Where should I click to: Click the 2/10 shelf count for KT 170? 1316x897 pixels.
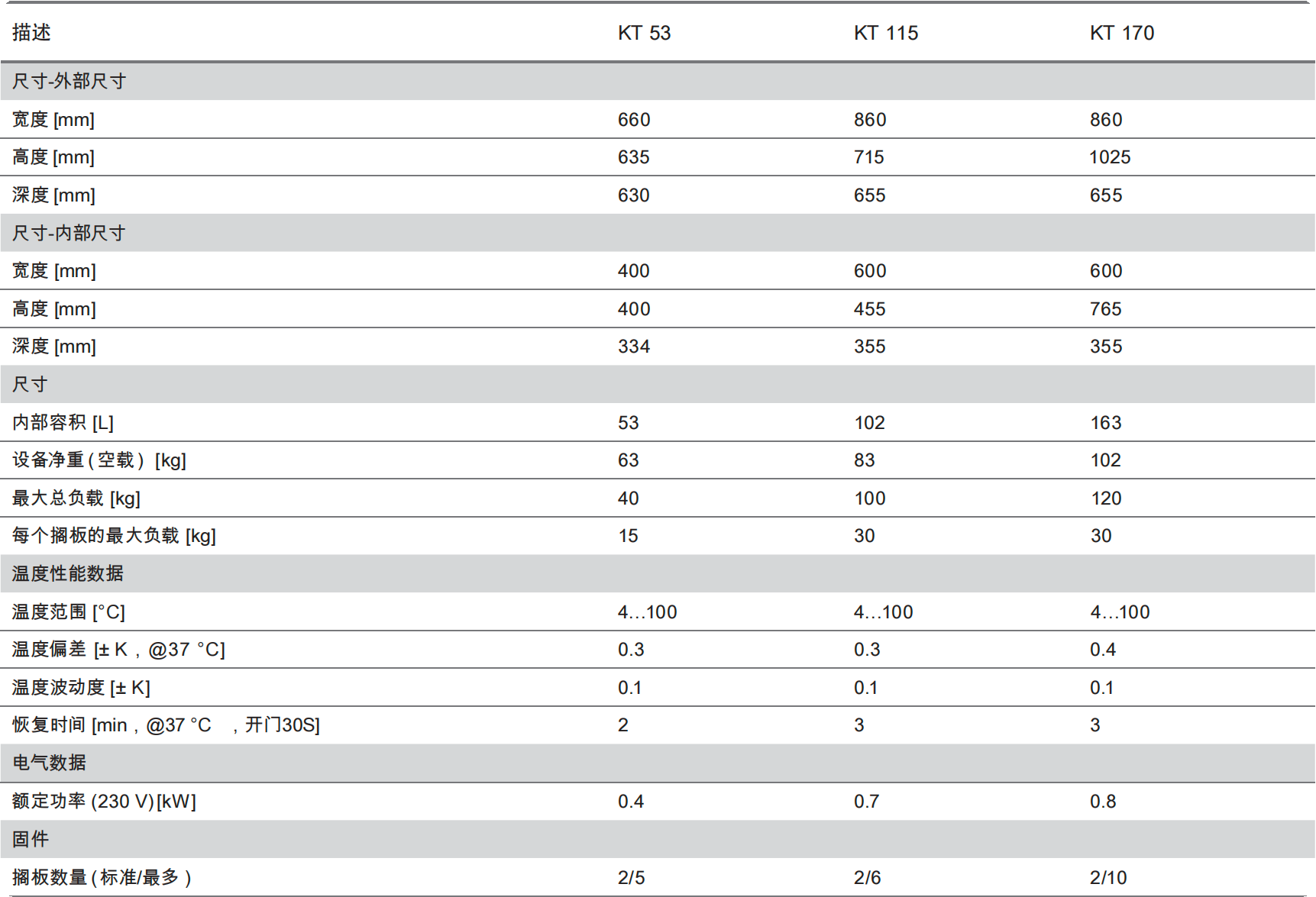(1107, 878)
